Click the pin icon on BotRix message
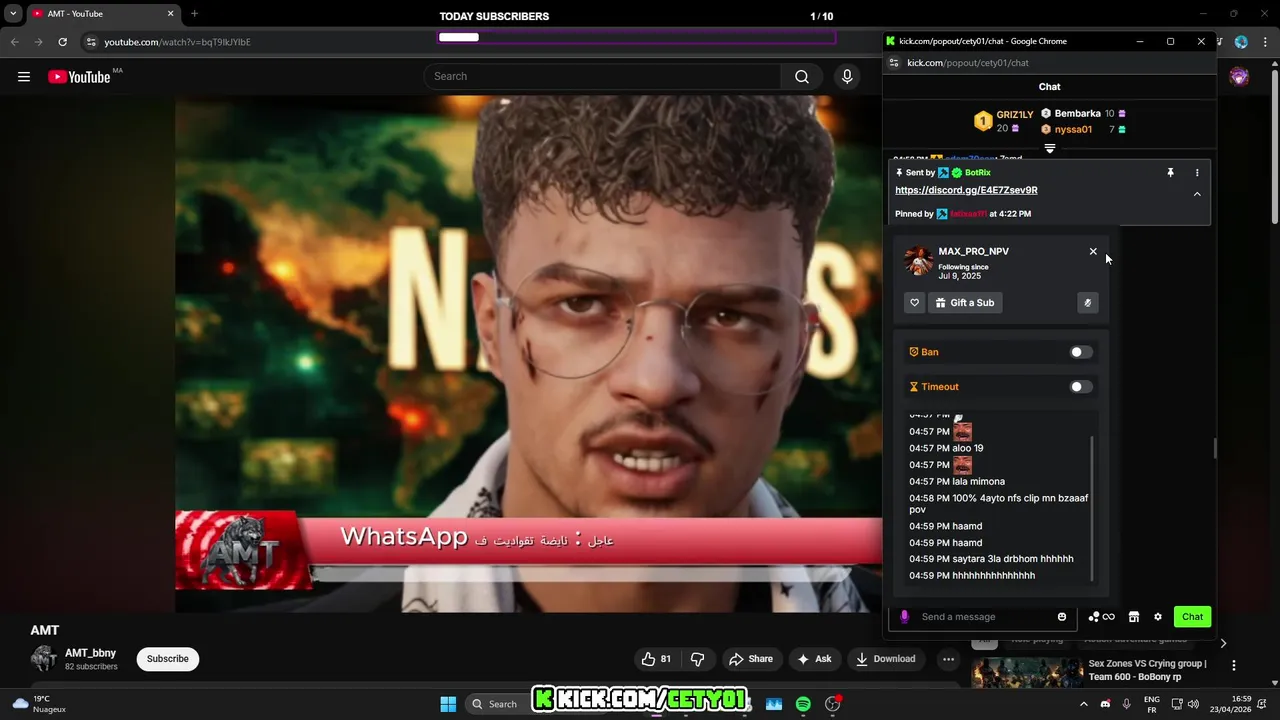The width and height of the screenshot is (1280, 720). pos(1170,173)
